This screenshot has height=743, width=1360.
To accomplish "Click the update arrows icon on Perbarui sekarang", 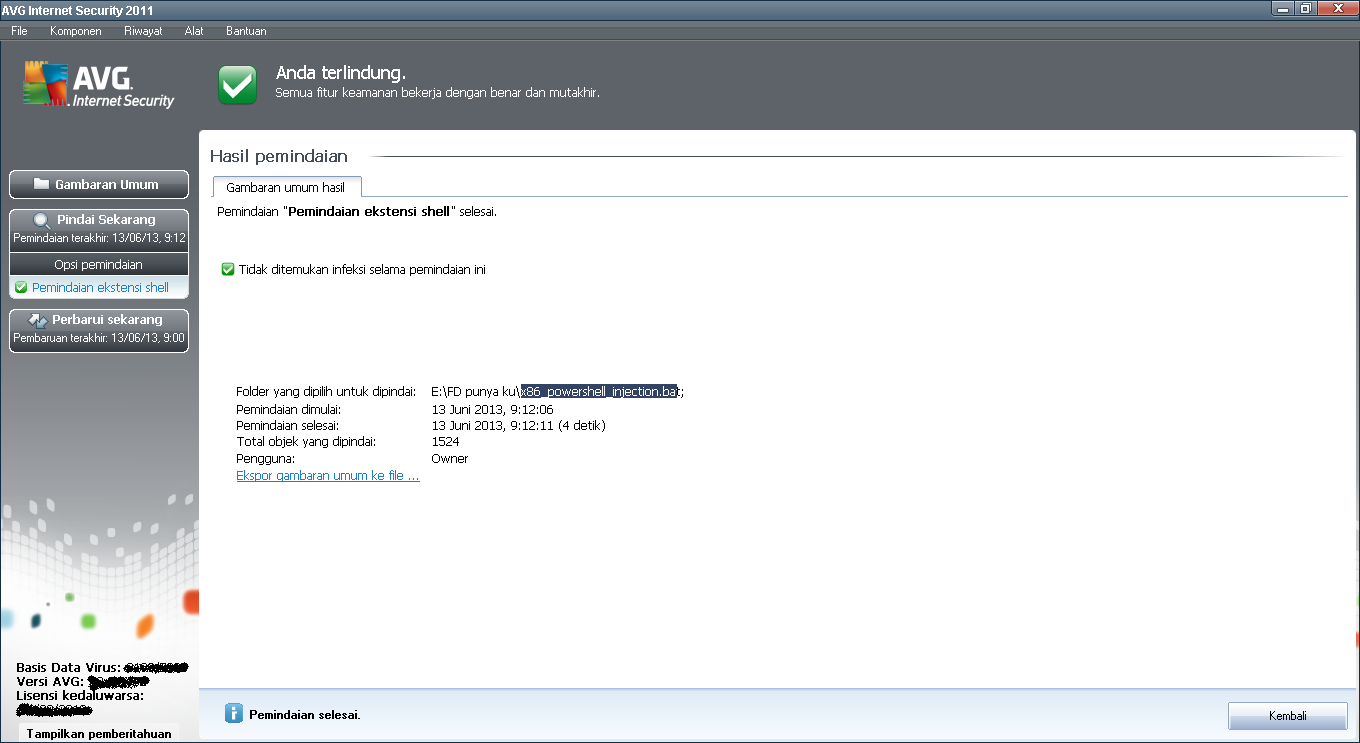I will tap(39, 320).
